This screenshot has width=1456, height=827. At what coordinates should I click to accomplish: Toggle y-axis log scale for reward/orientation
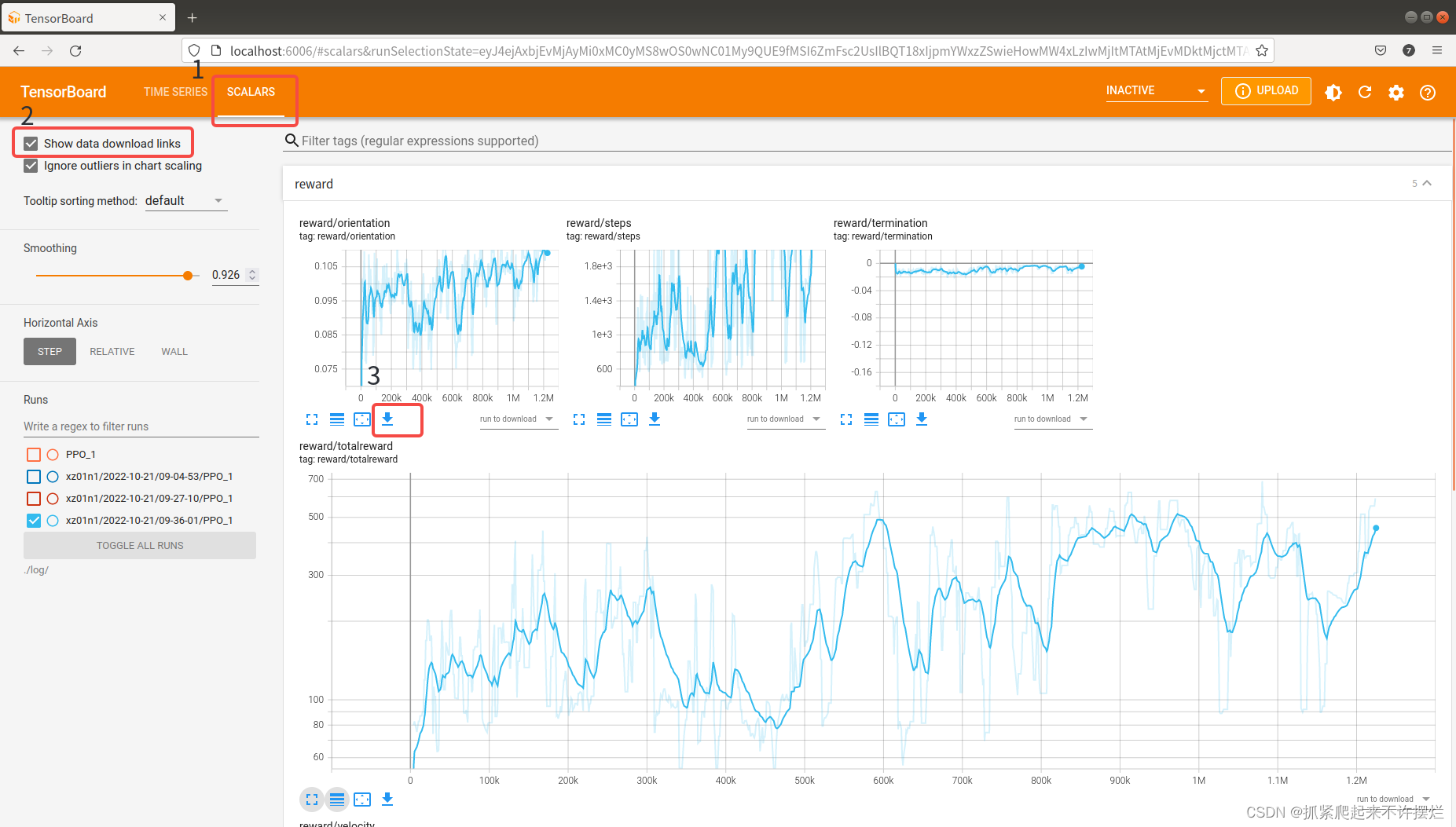coord(337,419)
